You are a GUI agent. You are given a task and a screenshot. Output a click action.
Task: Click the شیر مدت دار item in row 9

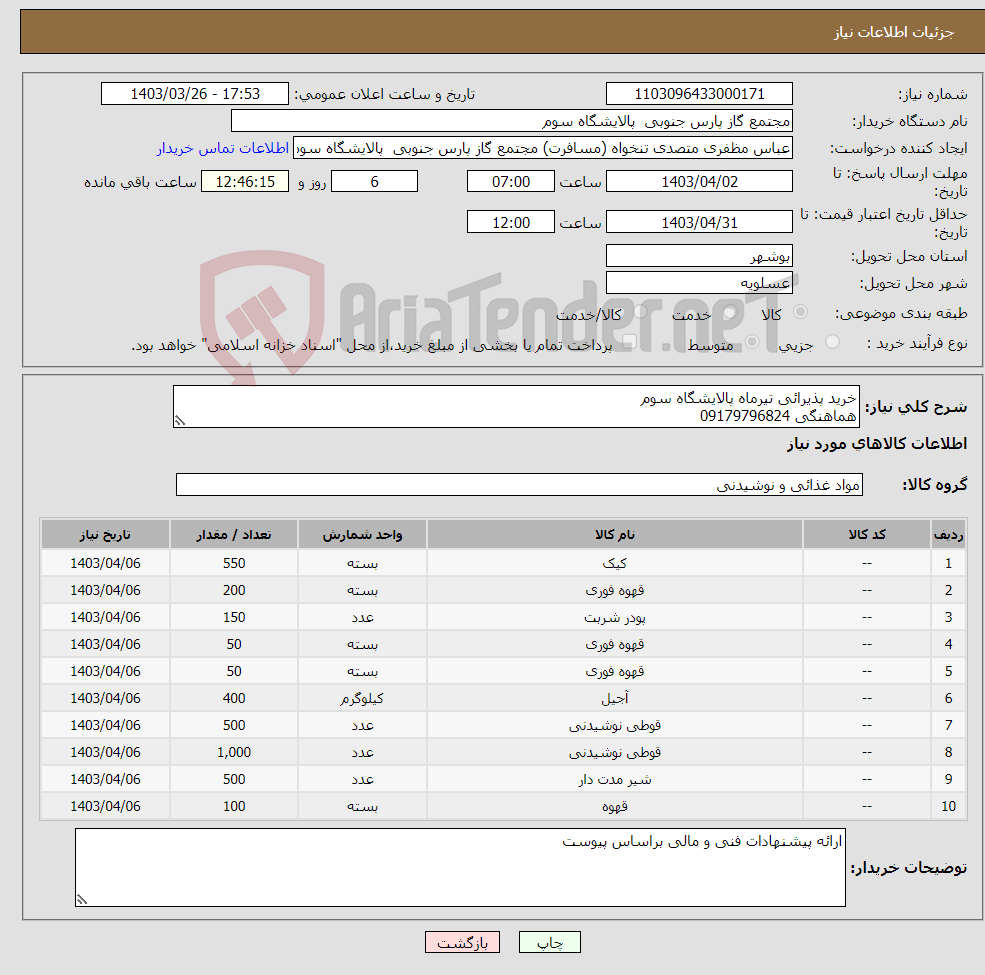click(x=614, y=779)
